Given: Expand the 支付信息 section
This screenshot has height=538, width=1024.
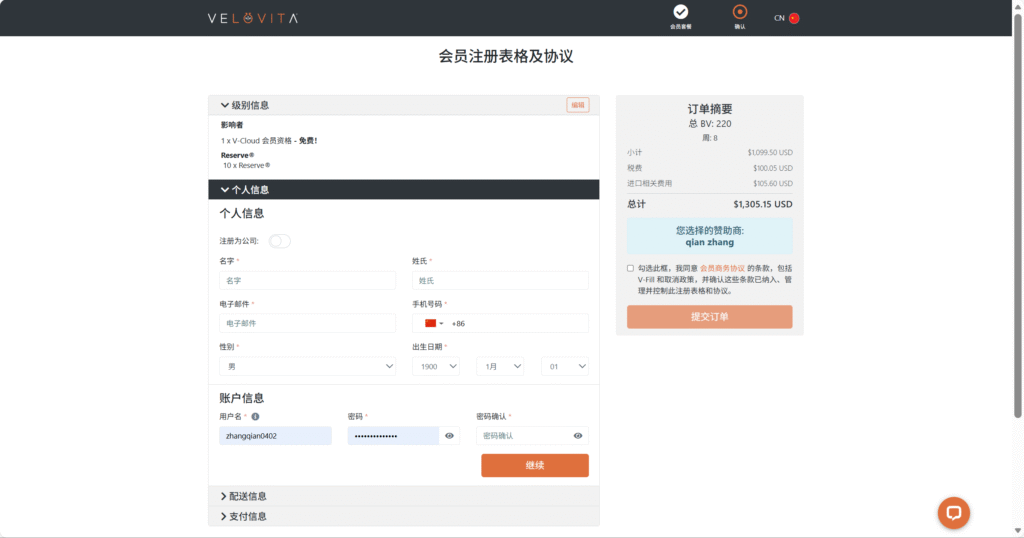Looking at the screenshot, I should point(243,516).
